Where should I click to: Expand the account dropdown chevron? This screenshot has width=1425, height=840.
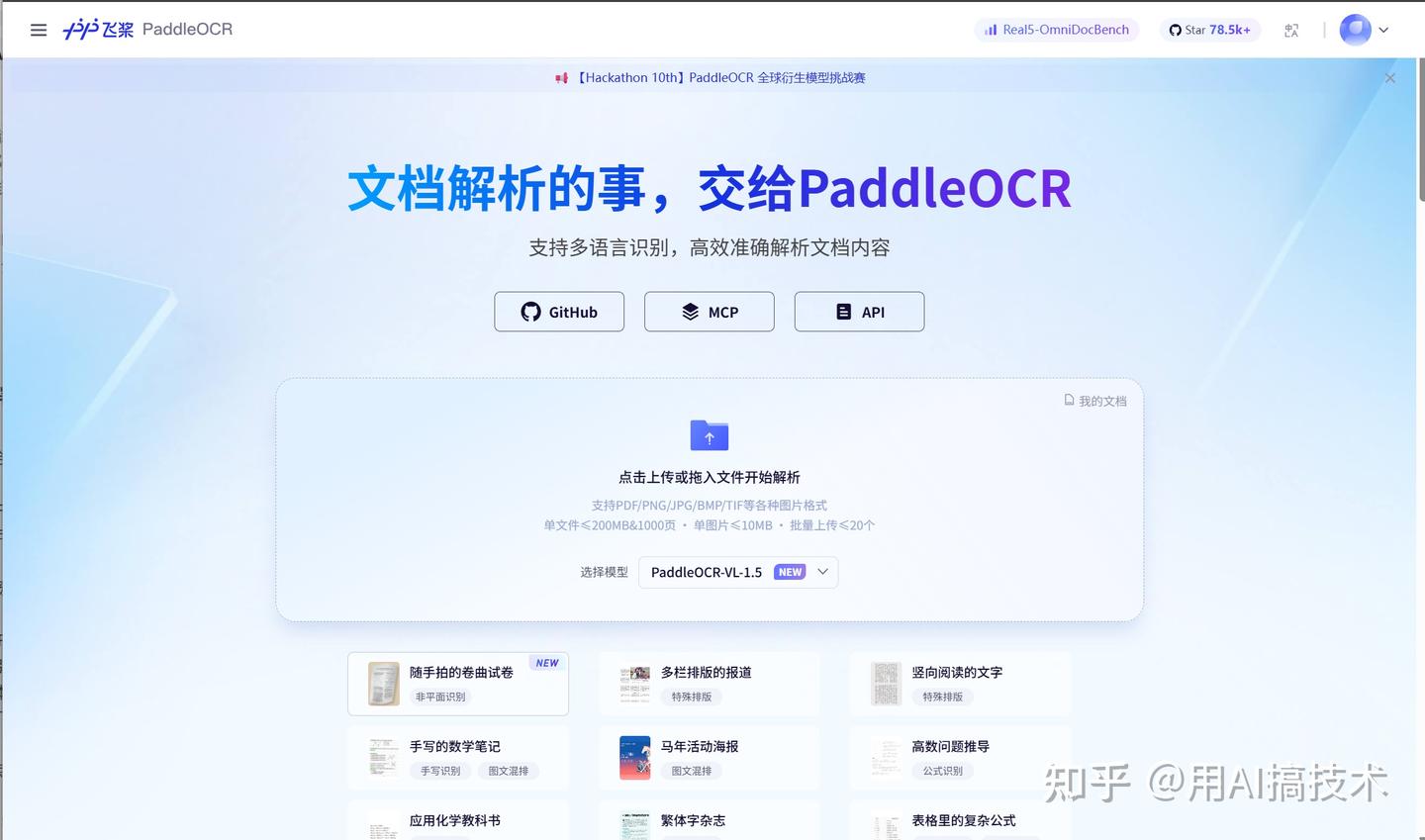coord(1383,30)
